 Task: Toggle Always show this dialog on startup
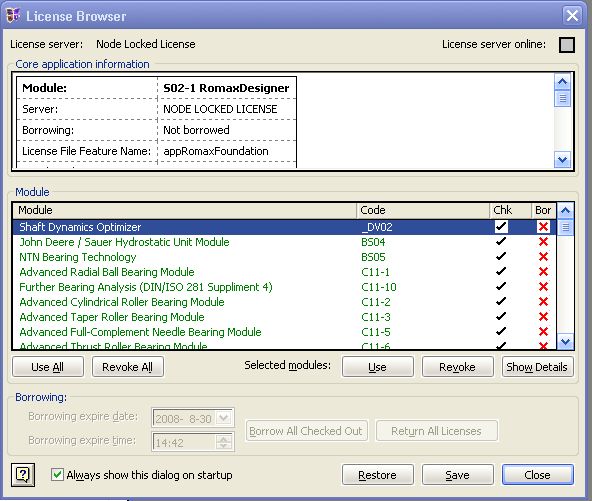pyautogui.click(x=57, y=475)
